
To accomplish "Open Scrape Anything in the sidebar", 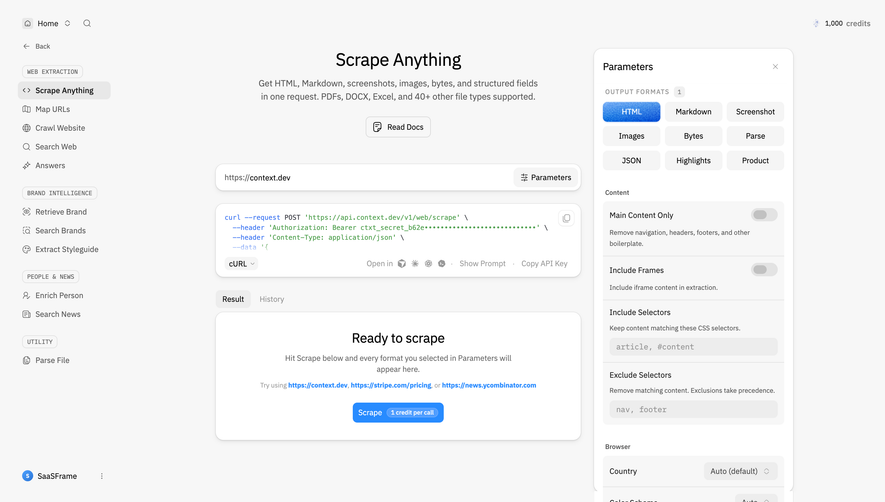I will point(64,90).
